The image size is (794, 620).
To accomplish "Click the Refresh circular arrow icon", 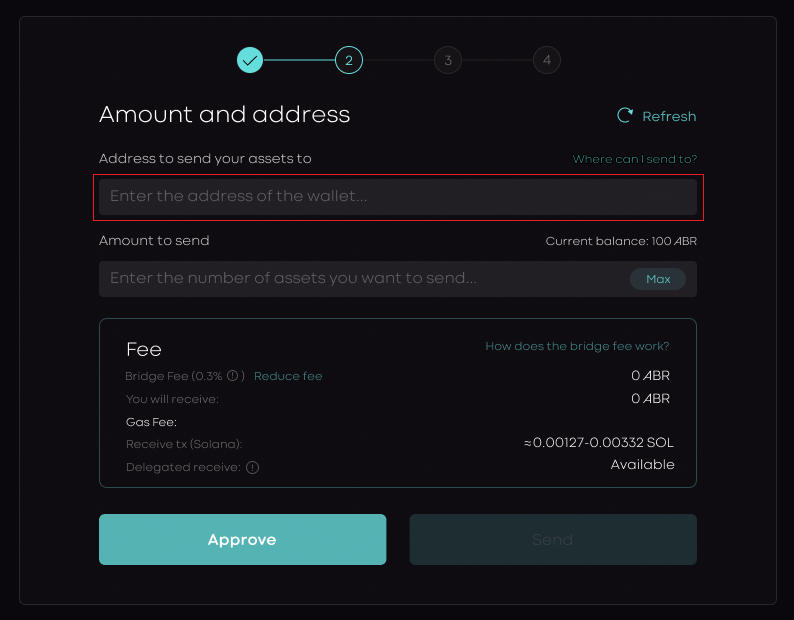I will (625, 116).
